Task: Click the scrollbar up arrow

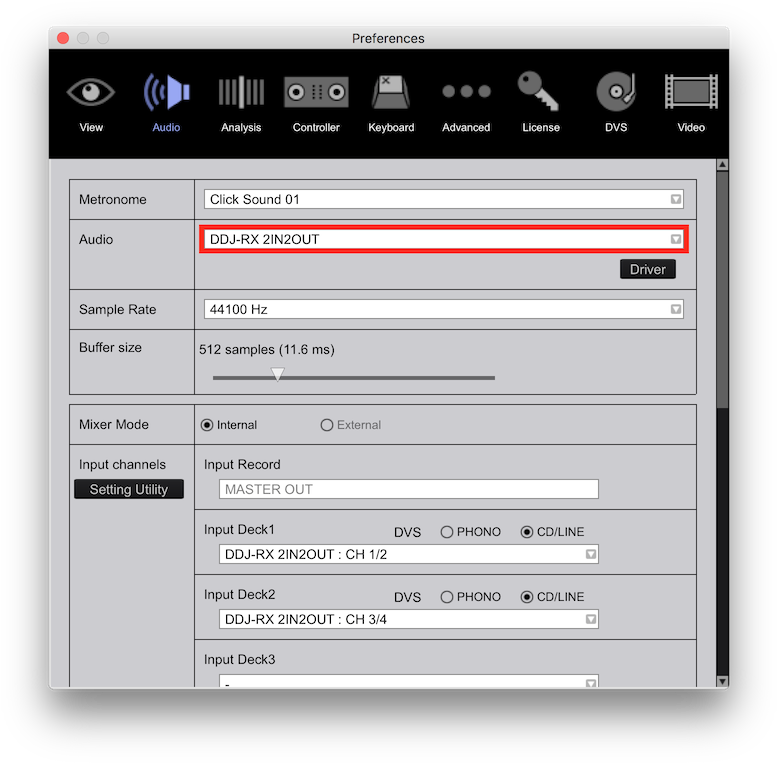Action: [x=722, y=164]
